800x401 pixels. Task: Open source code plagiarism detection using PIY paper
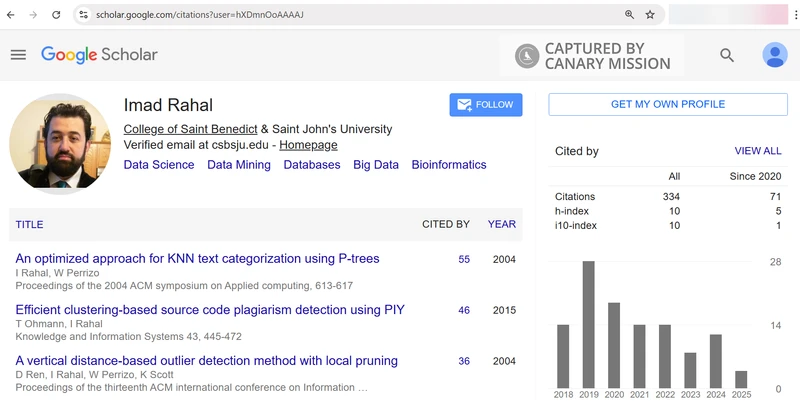coord(210,310)
